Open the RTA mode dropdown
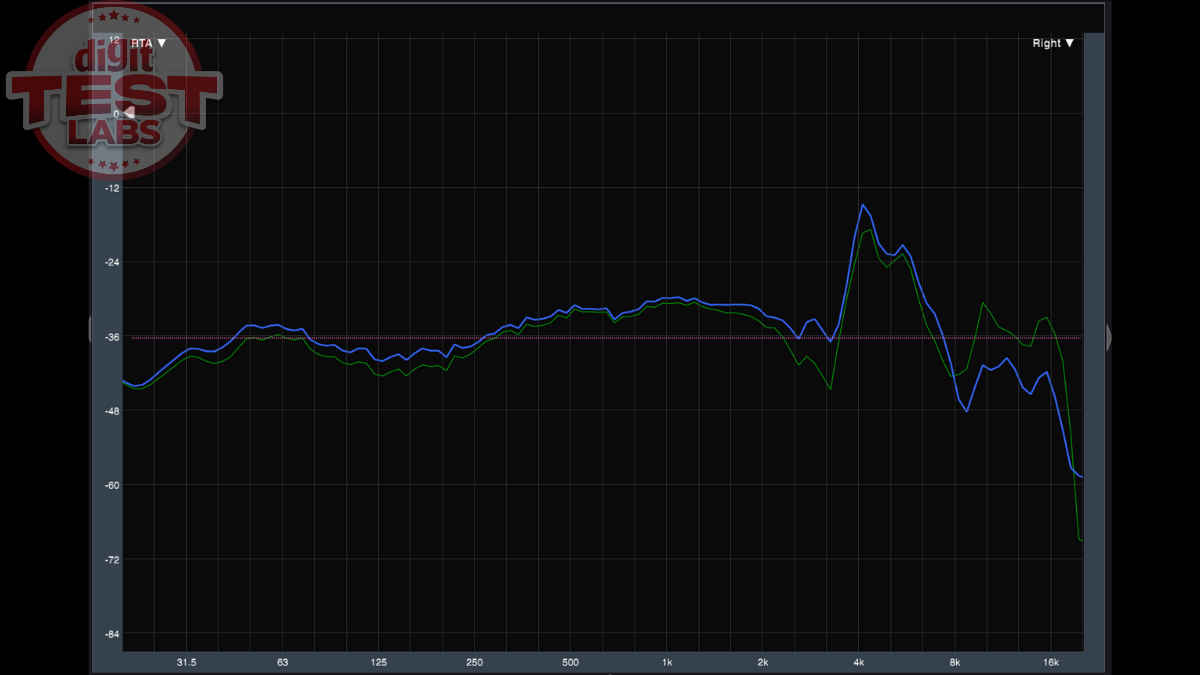The width and height of the screenshot is (1200, 675). [148, 43]
